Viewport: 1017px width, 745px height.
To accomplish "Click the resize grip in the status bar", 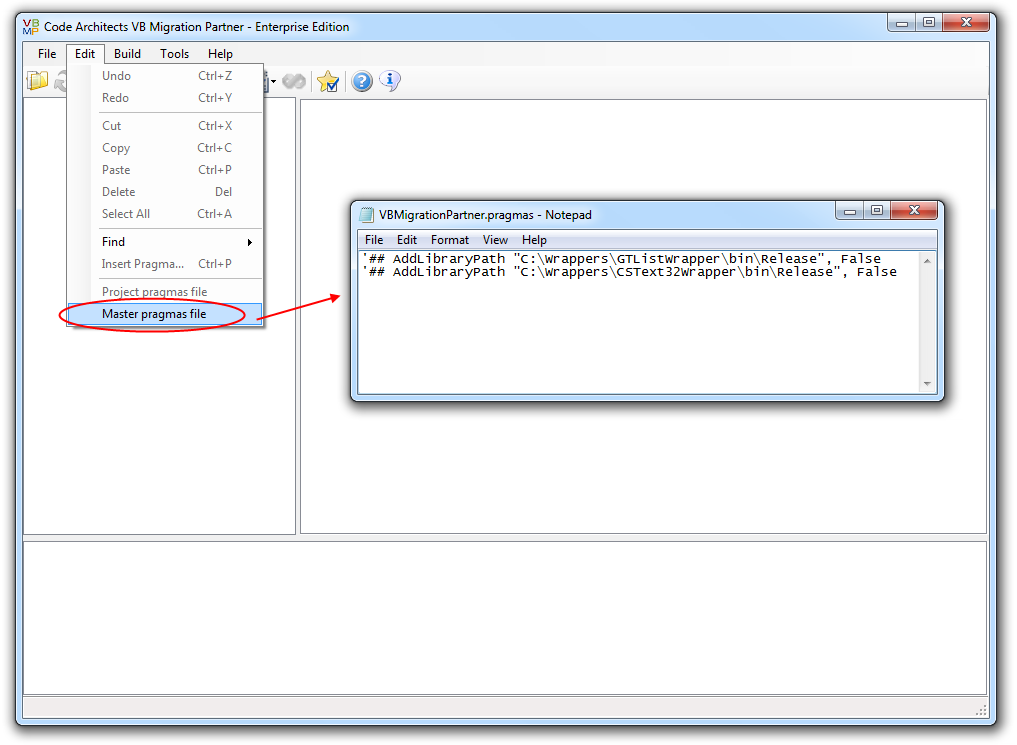I will (981, 711).
